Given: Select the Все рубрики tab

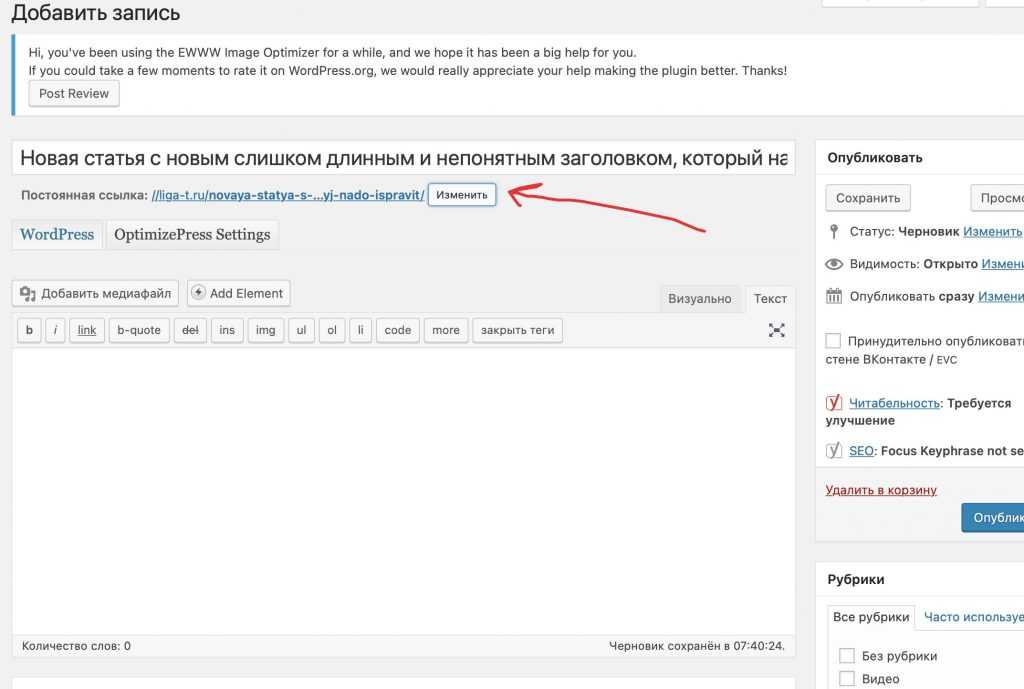Looking at the screenshot, I should click(x=871, y=617).
